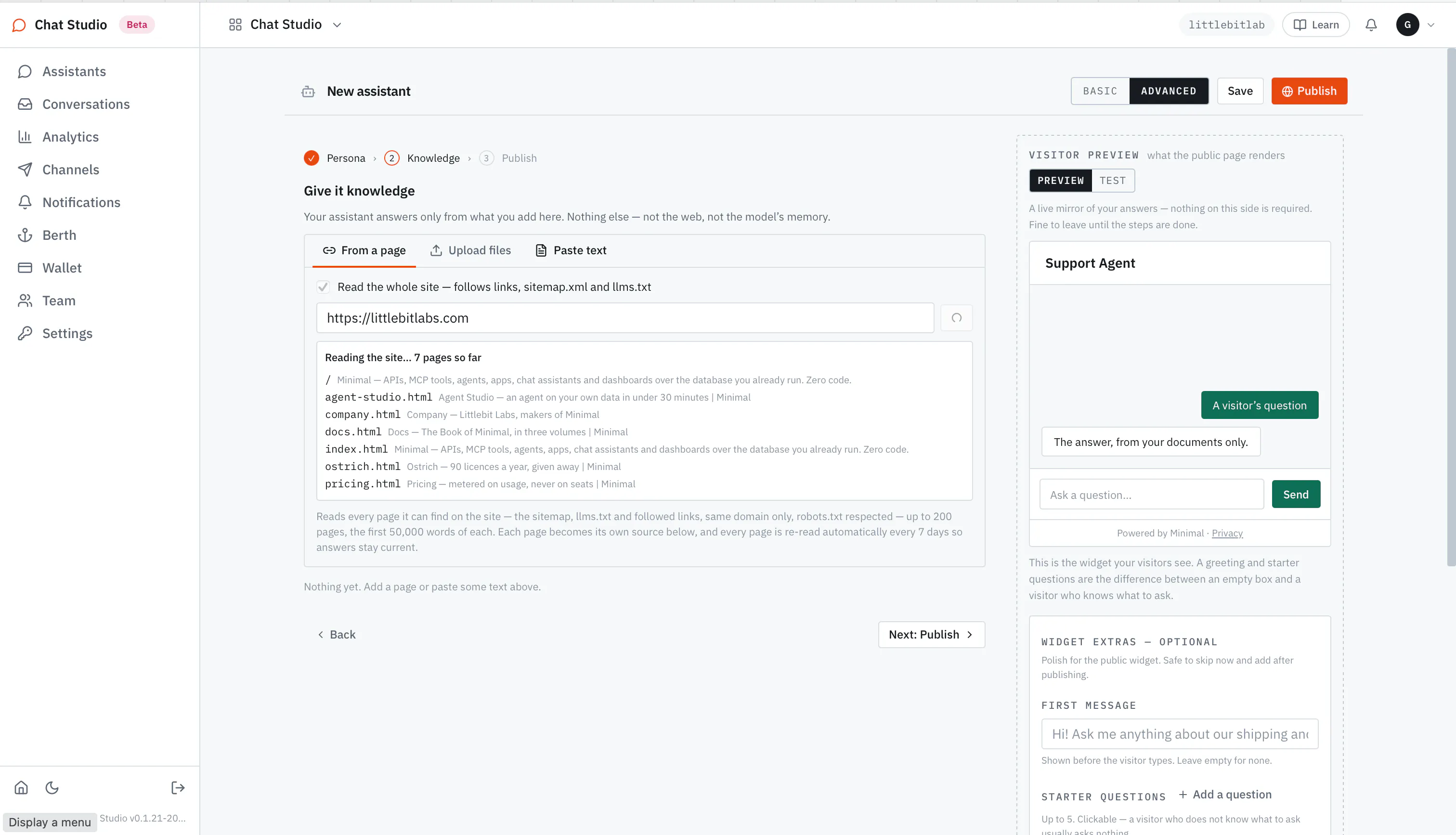The height and width of the screenshot is (835, 1456).
Task: Click Add a question link
Action: point(1224,795)
